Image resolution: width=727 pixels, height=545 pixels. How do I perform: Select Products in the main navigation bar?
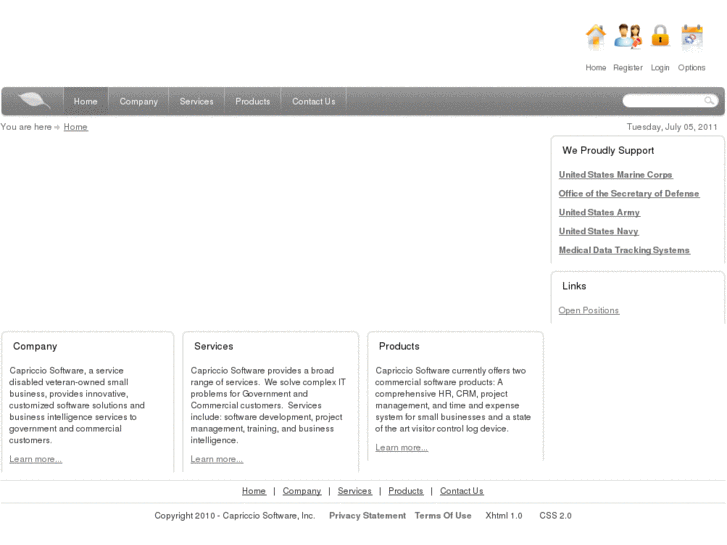coord(253,101)
